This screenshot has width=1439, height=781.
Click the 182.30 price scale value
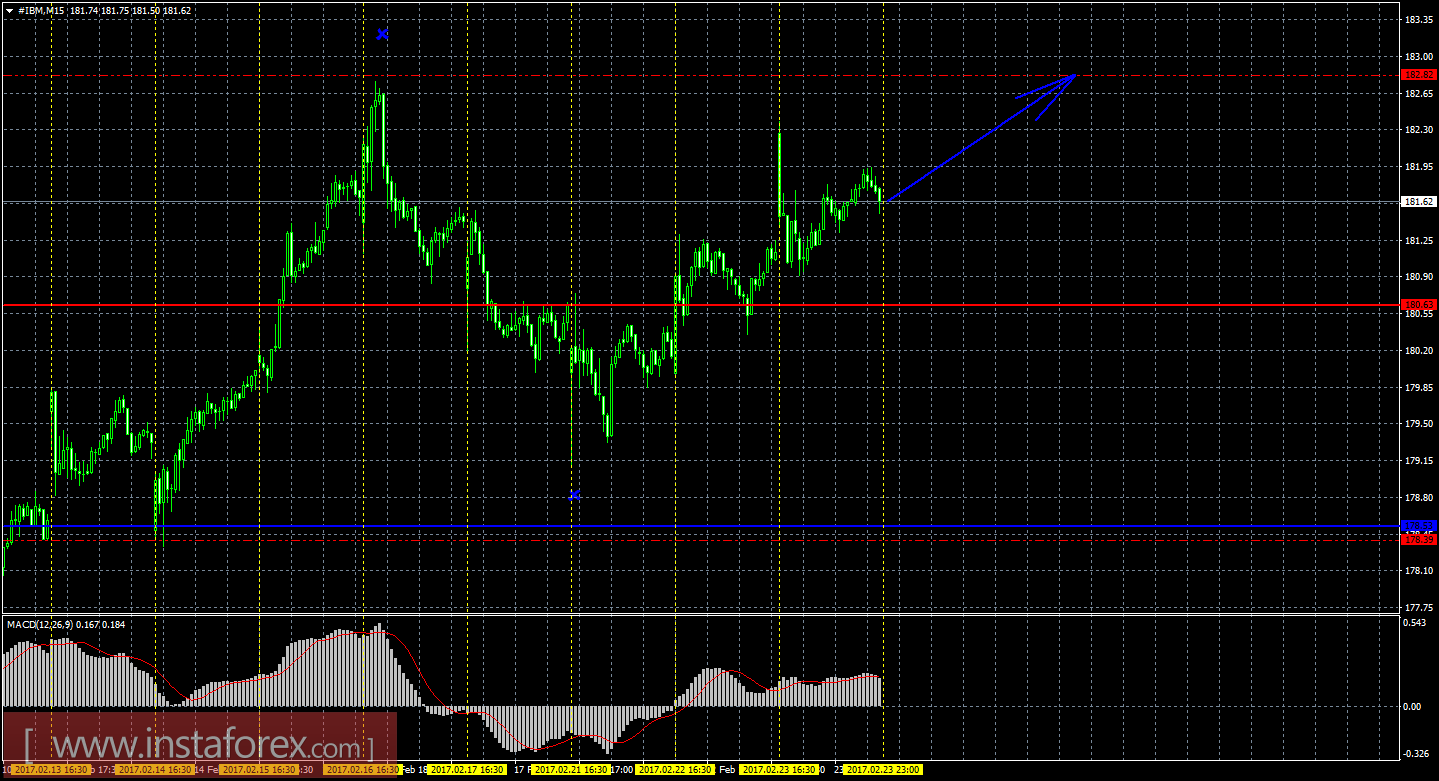1420,130
